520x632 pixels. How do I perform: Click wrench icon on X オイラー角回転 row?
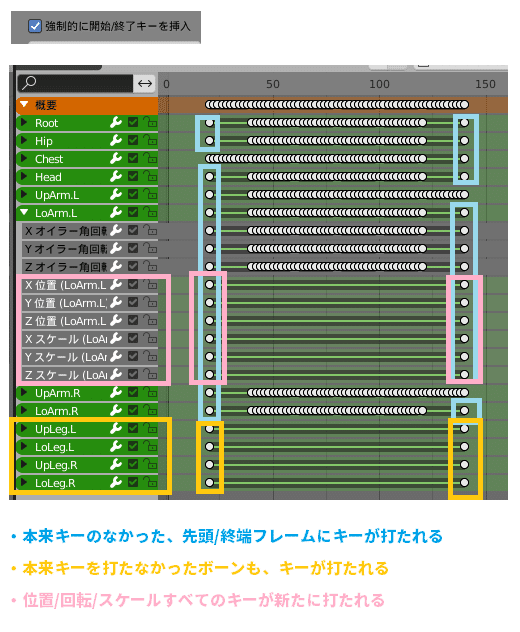[116, 230]
